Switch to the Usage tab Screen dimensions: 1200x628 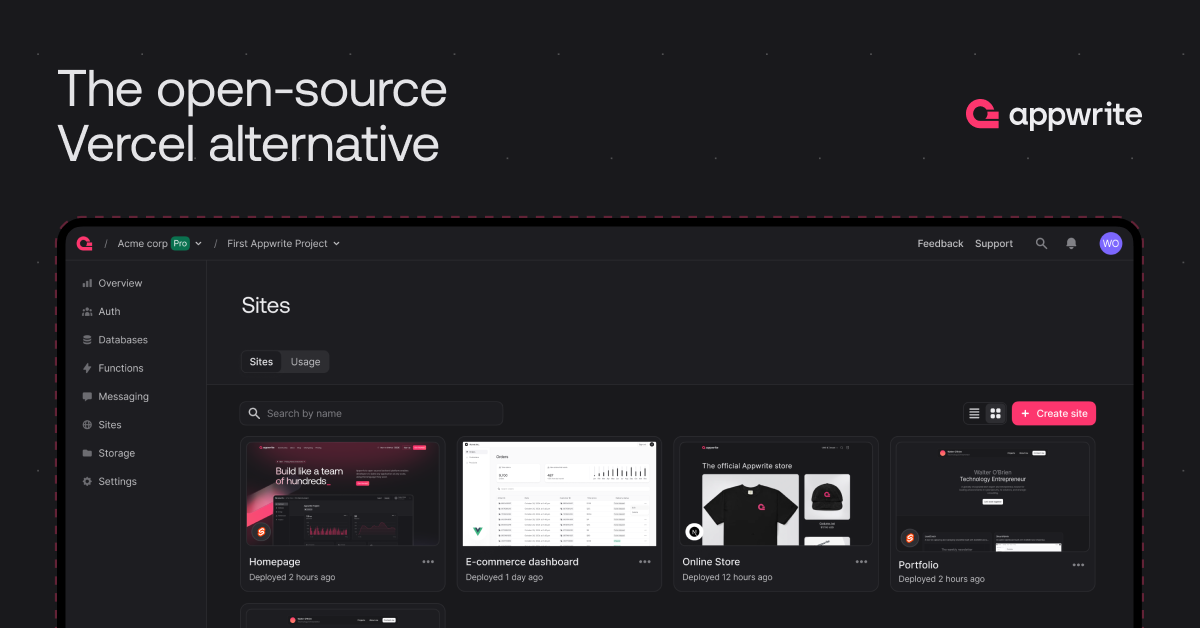click(305, 361)
